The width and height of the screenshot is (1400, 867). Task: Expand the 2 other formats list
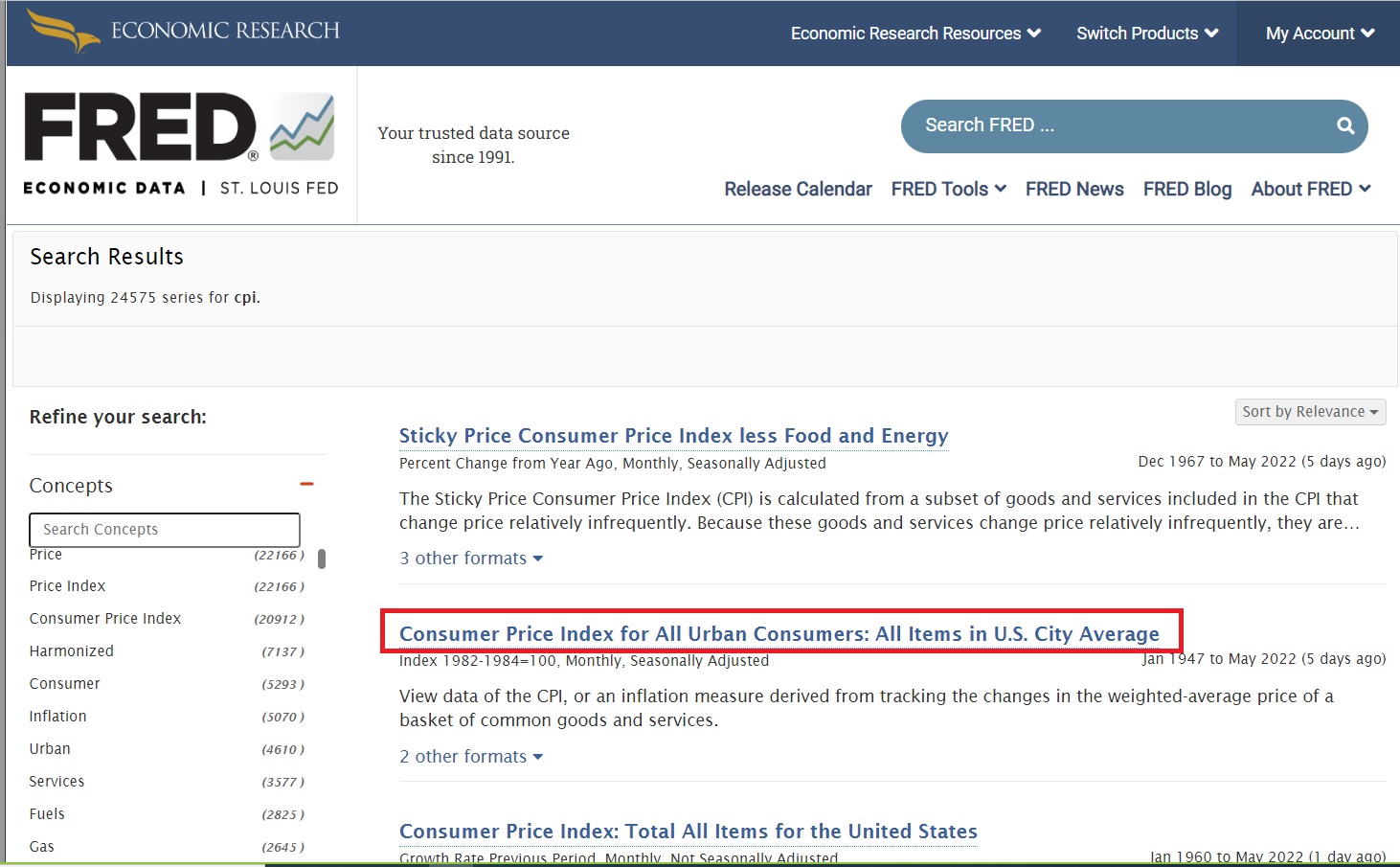470,757
